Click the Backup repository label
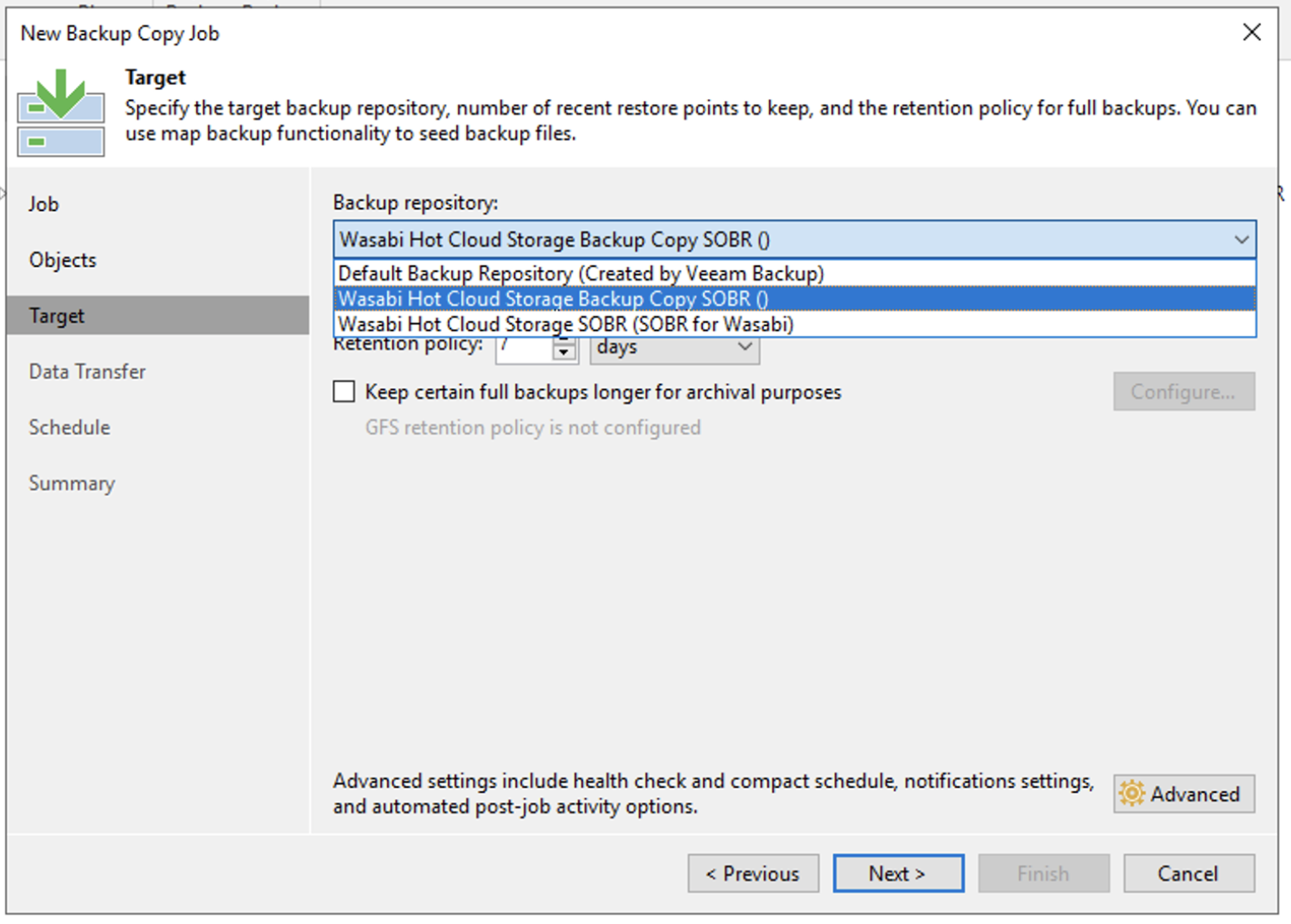1291x924 pixels. 415,203
